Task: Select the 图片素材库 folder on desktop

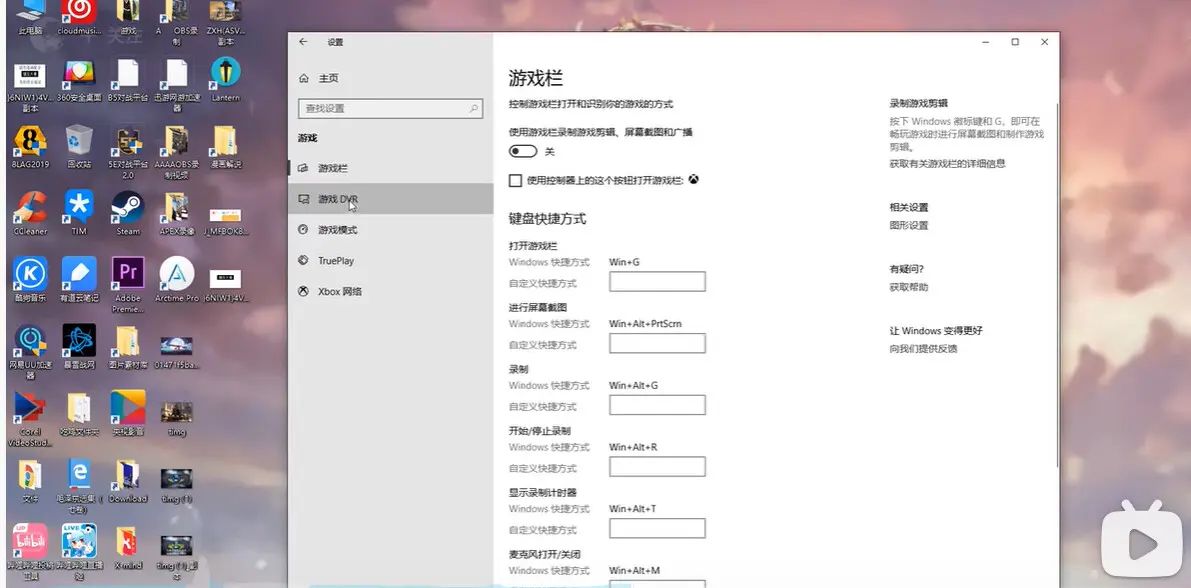Action: (128, 346)
